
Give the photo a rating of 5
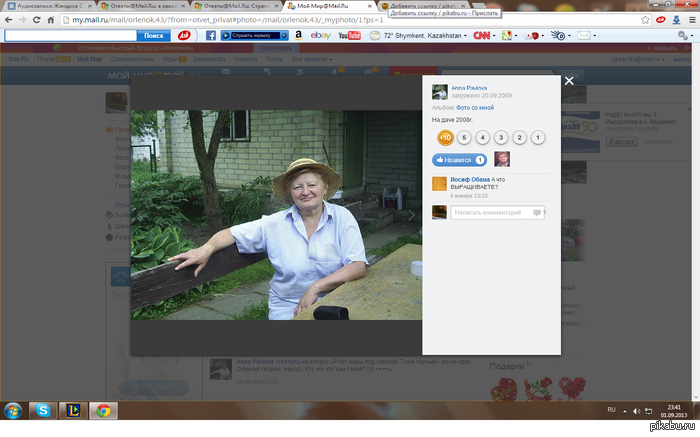tap(464, 137)
